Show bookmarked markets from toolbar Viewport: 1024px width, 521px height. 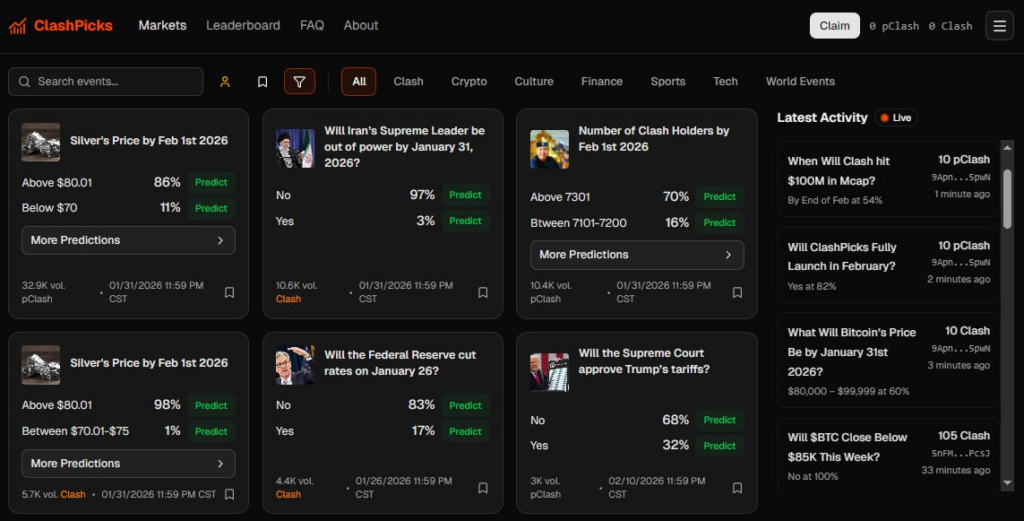(x=262, y=82)
